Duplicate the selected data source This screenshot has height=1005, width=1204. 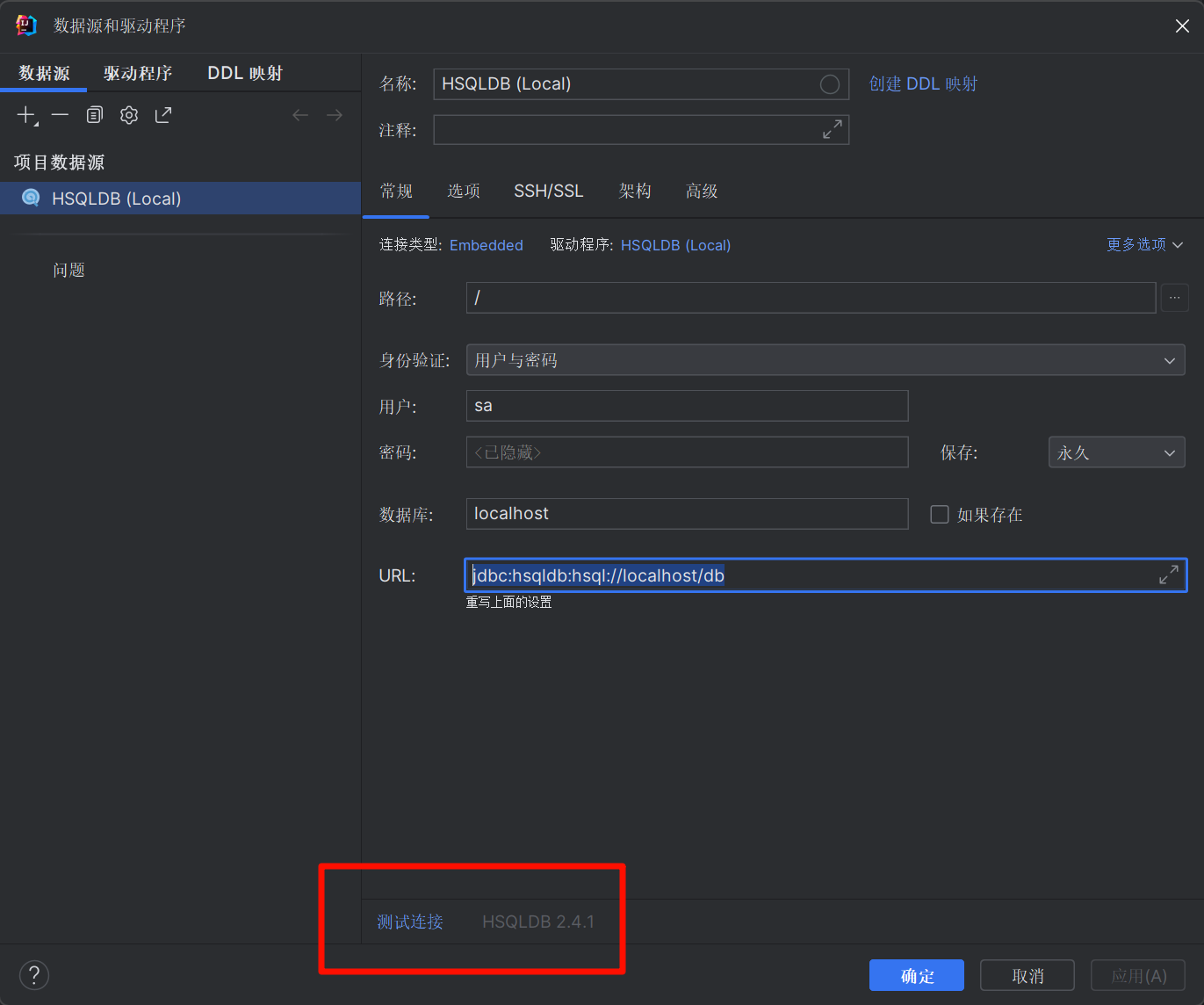(x=95, y=115)
